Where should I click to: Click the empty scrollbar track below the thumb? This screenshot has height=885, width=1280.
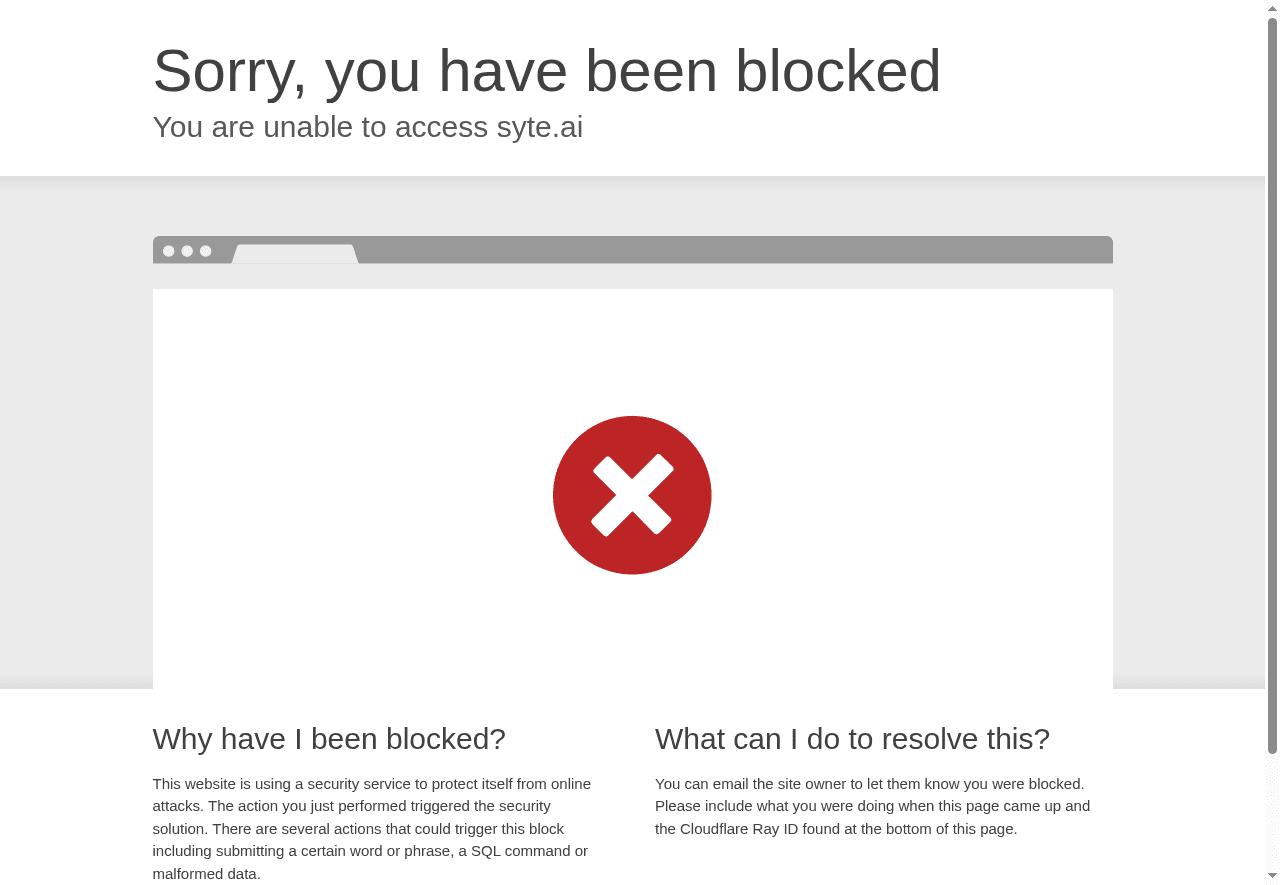point(1272,810)
